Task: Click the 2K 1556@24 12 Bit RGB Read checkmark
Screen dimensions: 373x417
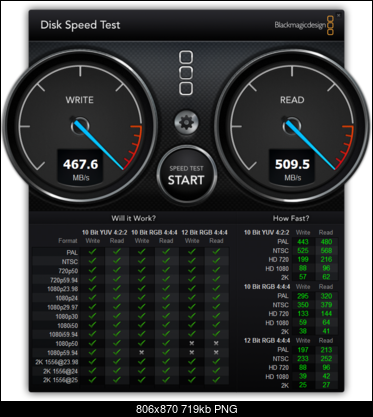Action: [x=216, y=370]
